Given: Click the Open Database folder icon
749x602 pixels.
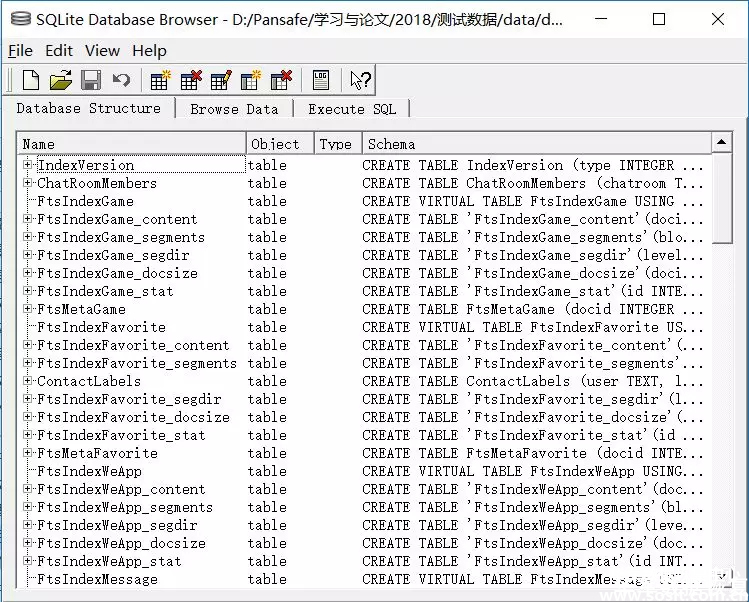Looking at the screenshot, I should point(61,80).
